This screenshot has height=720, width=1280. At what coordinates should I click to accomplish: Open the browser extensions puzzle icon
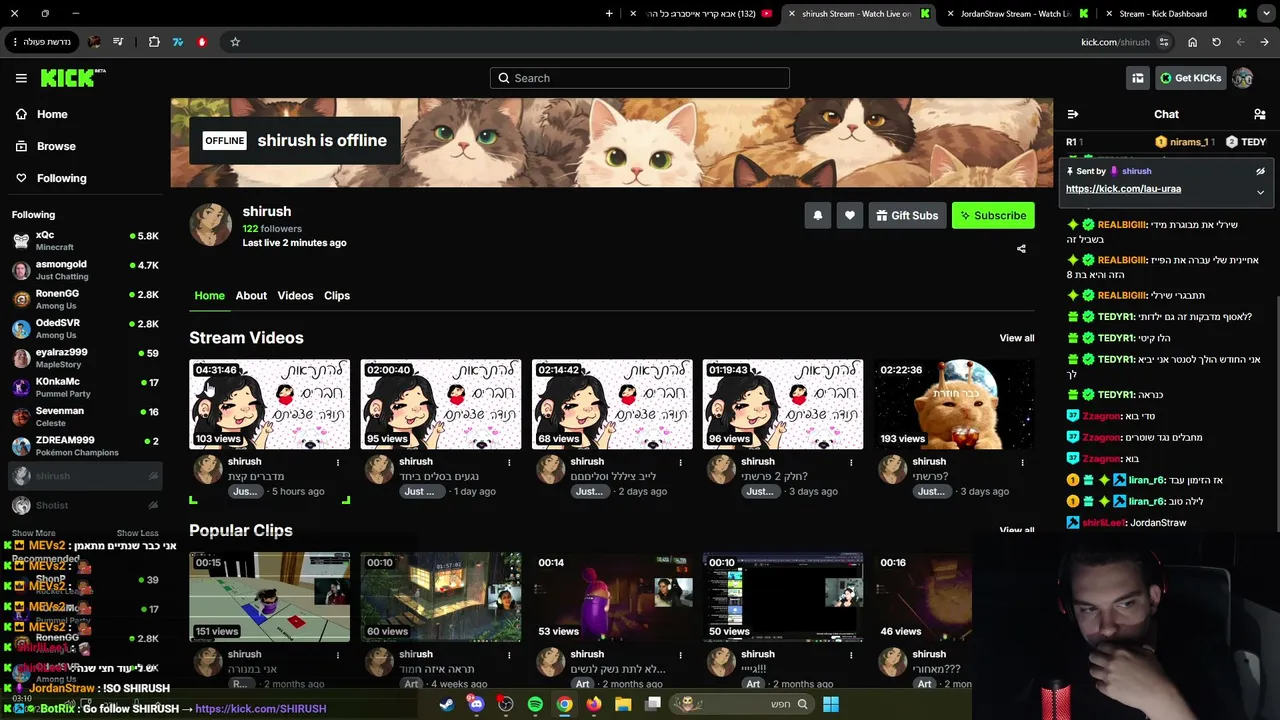click(154, 42)
